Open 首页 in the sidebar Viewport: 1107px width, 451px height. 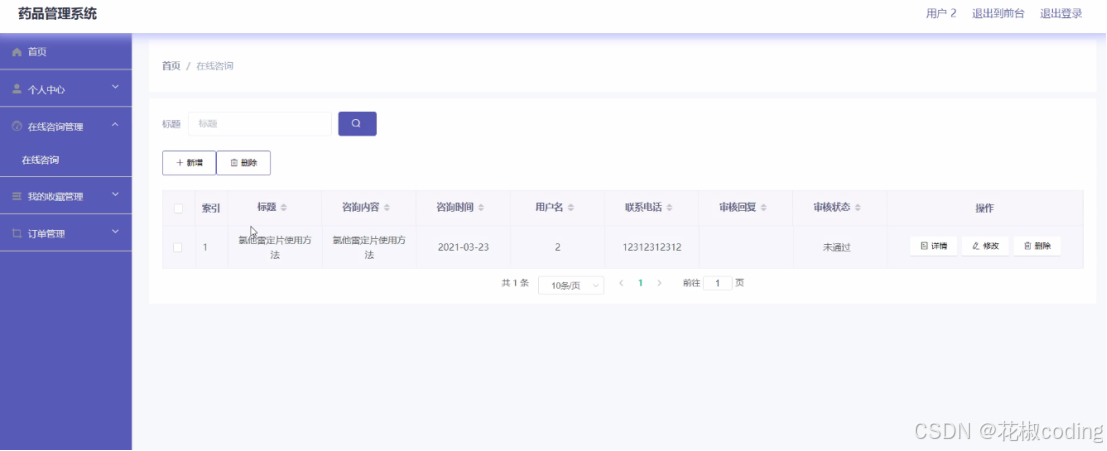66,52
